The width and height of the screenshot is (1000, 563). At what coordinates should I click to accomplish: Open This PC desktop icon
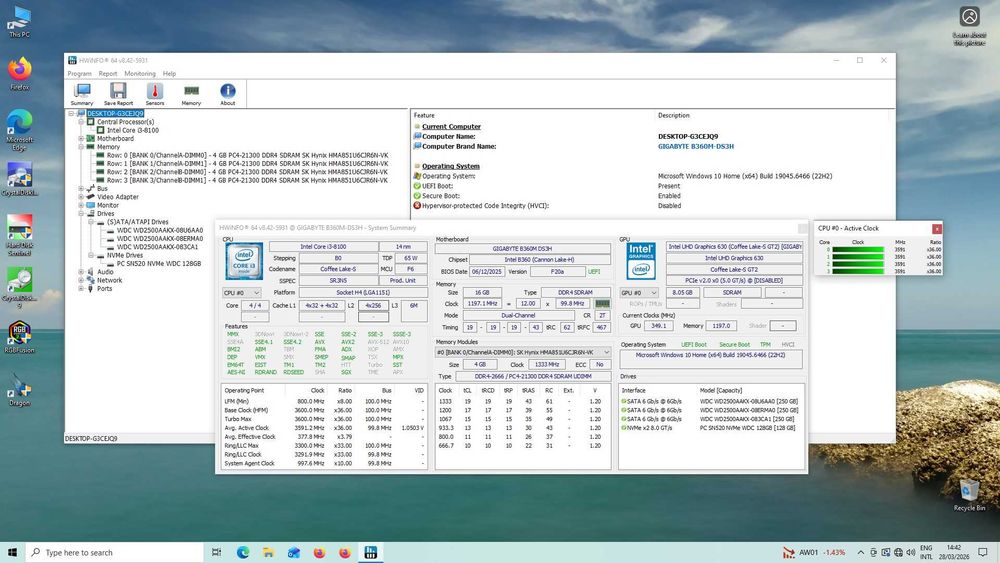click(x=19, y=22)
